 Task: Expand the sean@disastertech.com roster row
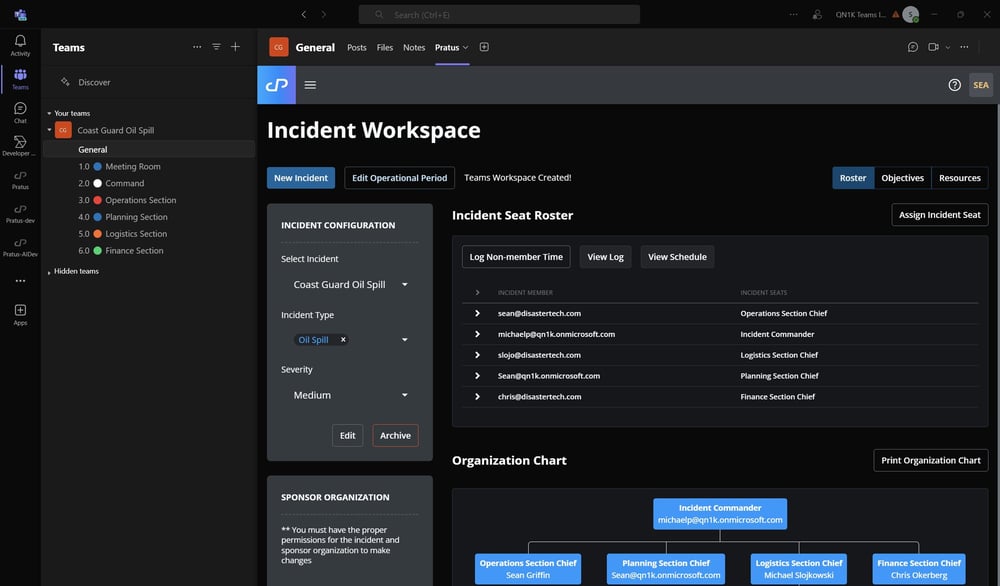pyautogui.click(x=478, y=313)
